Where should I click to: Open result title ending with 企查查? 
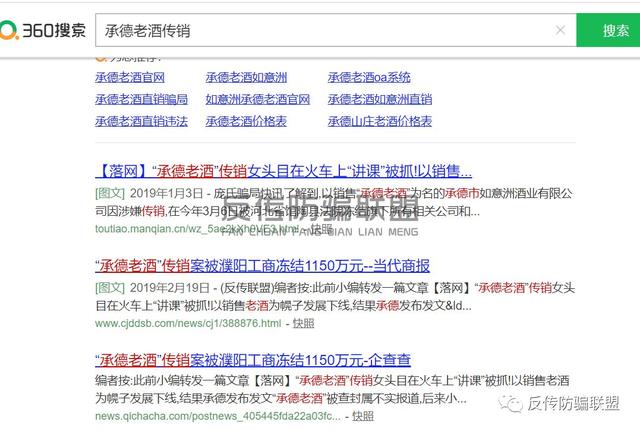252,359
